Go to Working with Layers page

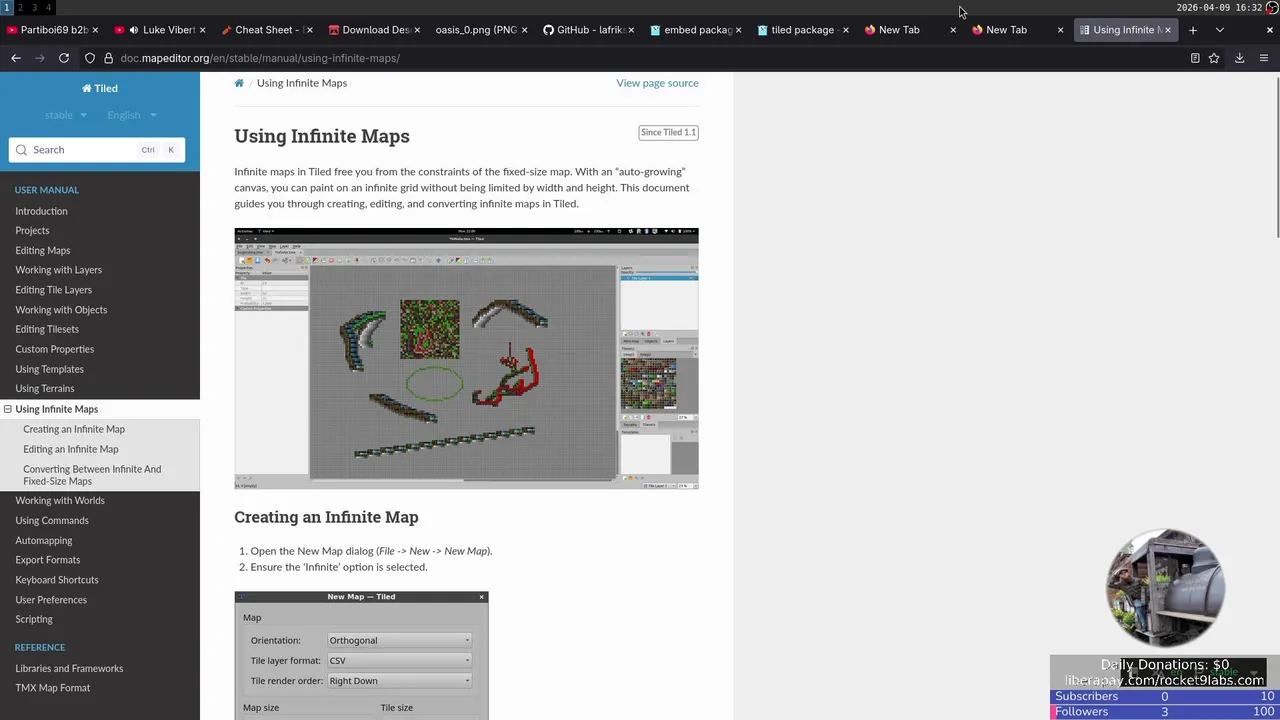tap(58, 270)
